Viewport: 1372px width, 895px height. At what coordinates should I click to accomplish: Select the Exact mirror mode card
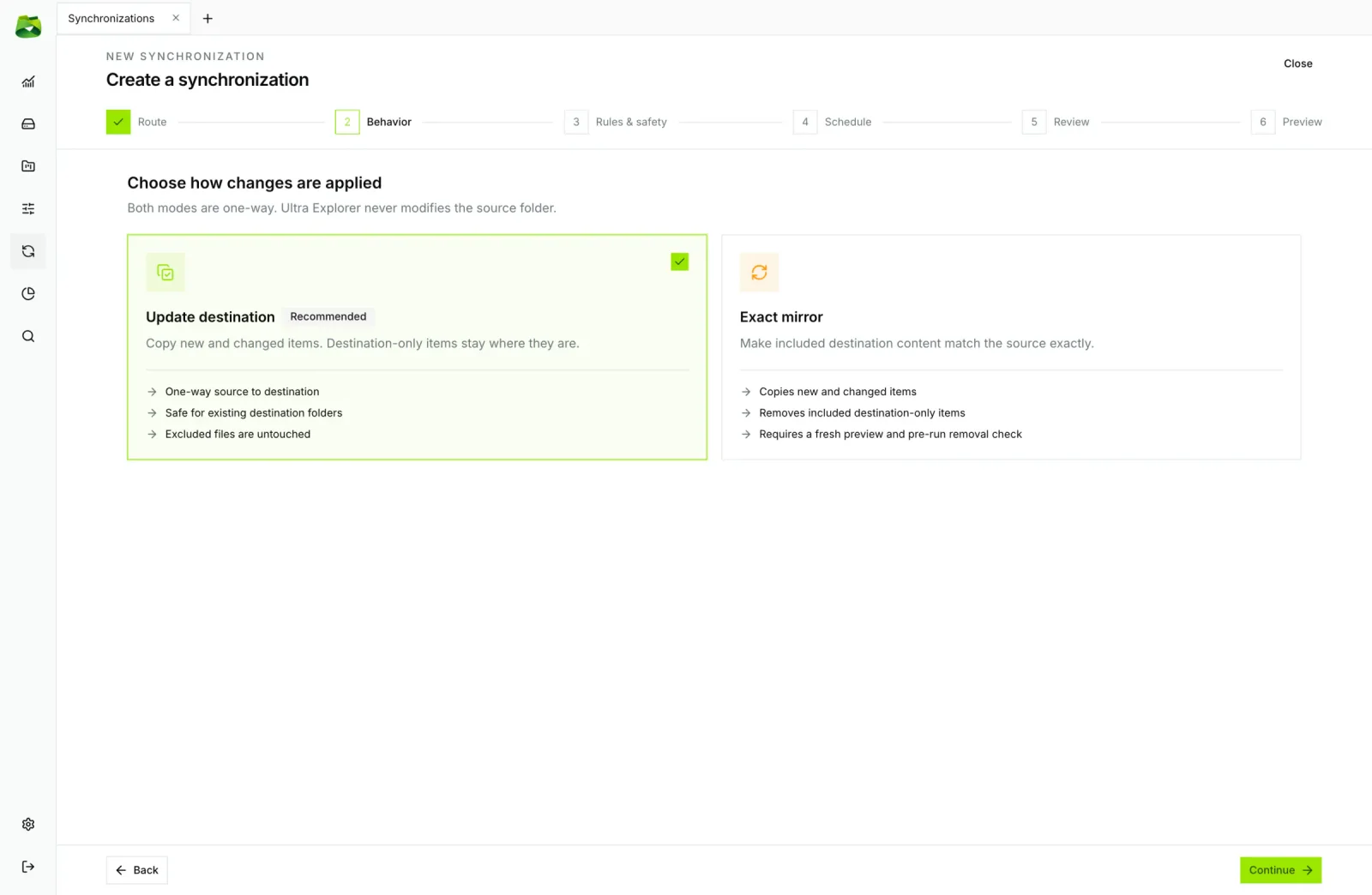click(1011, 347)
